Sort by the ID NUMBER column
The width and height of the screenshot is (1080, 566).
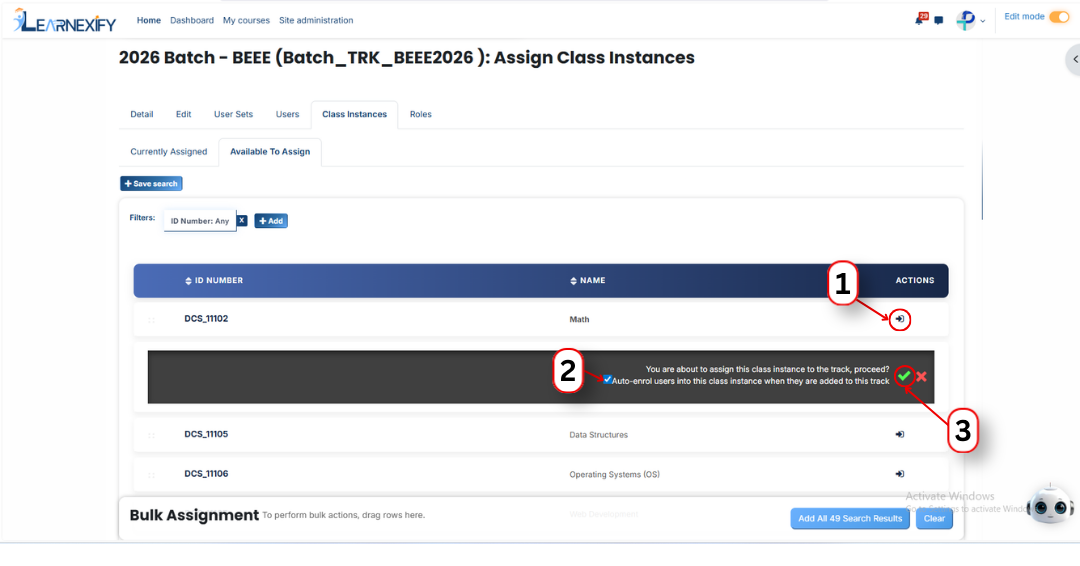(x=214, y=281)
